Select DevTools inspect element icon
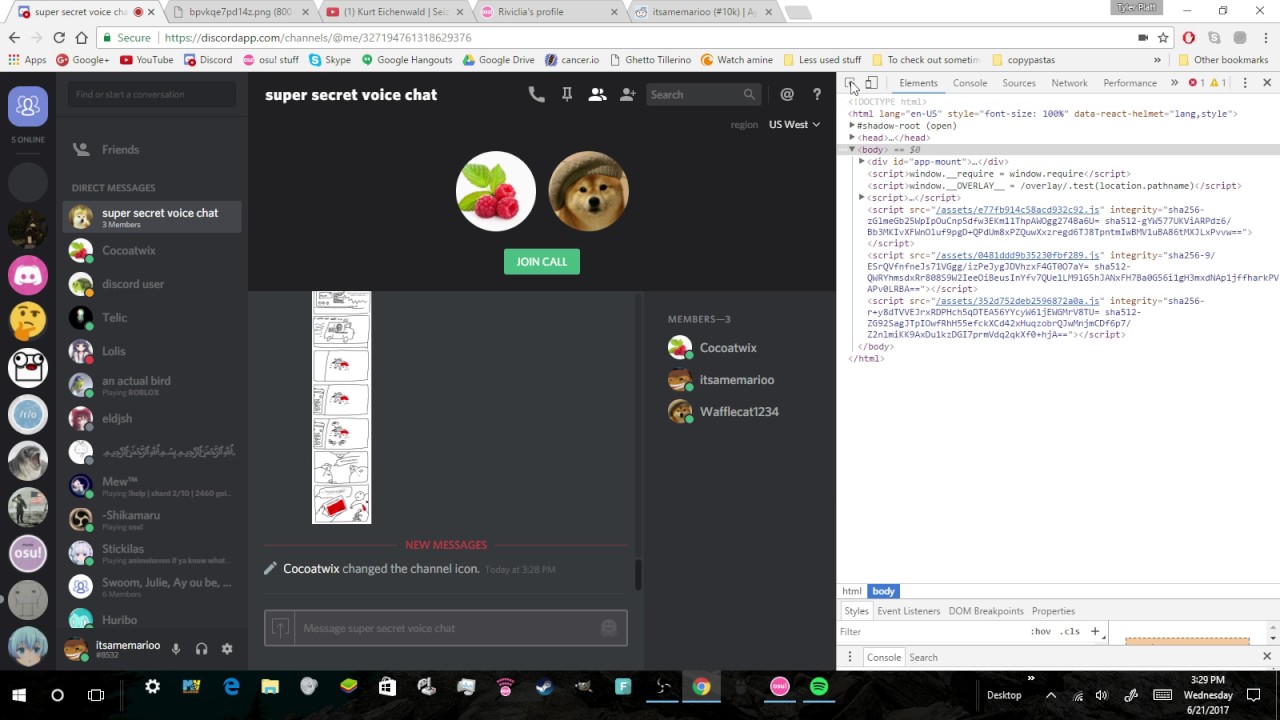This screenshot has height=720, width=1280. pos(850,83)
